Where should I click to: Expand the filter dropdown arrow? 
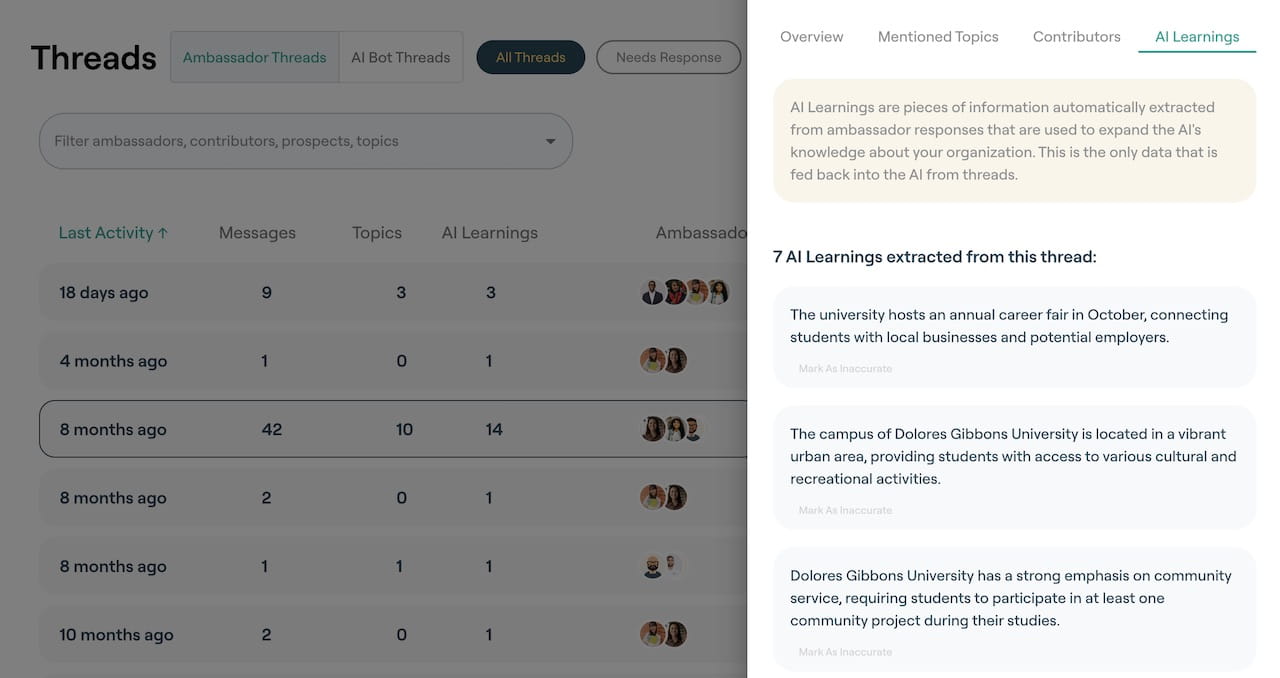point(550,141)
